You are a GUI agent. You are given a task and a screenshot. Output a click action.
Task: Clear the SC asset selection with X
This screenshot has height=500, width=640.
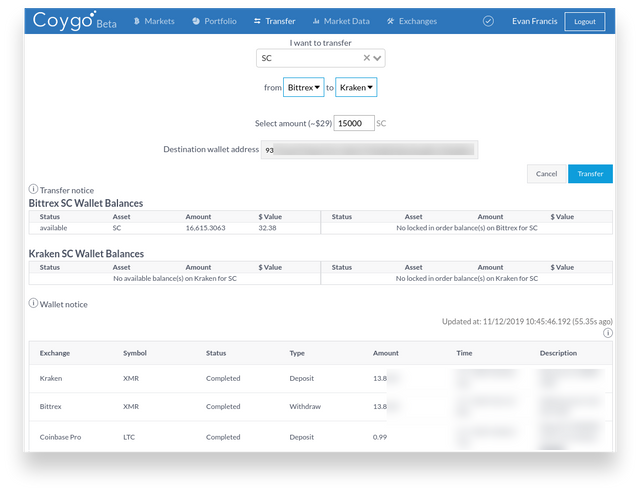(x=367, y=58)
